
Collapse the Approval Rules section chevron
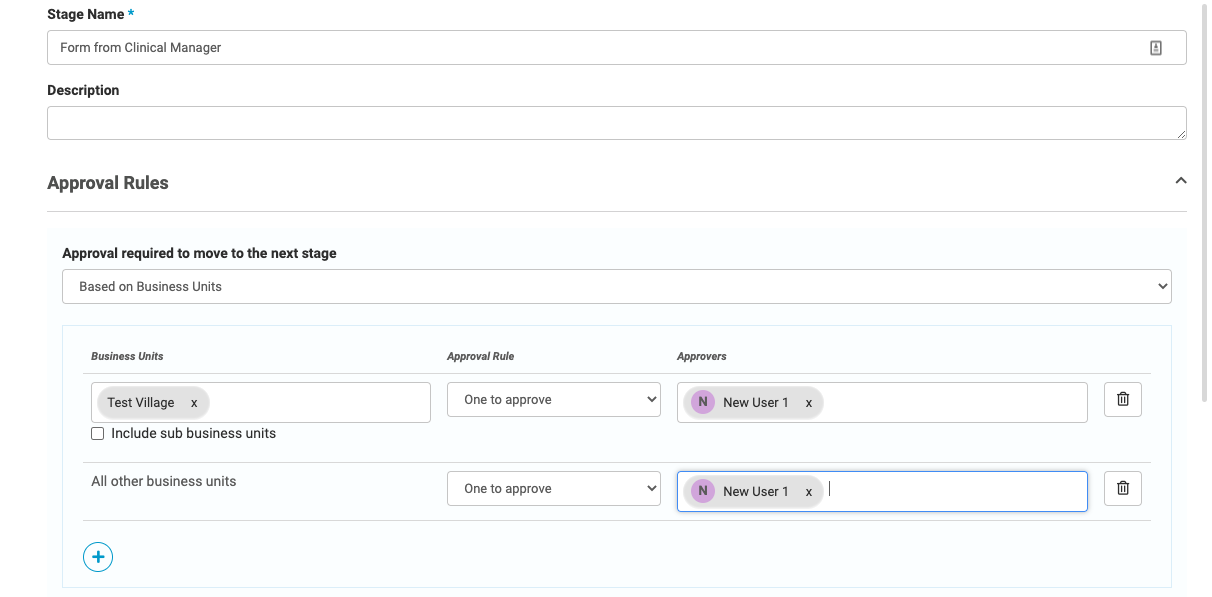click(x=1180, y=181)
